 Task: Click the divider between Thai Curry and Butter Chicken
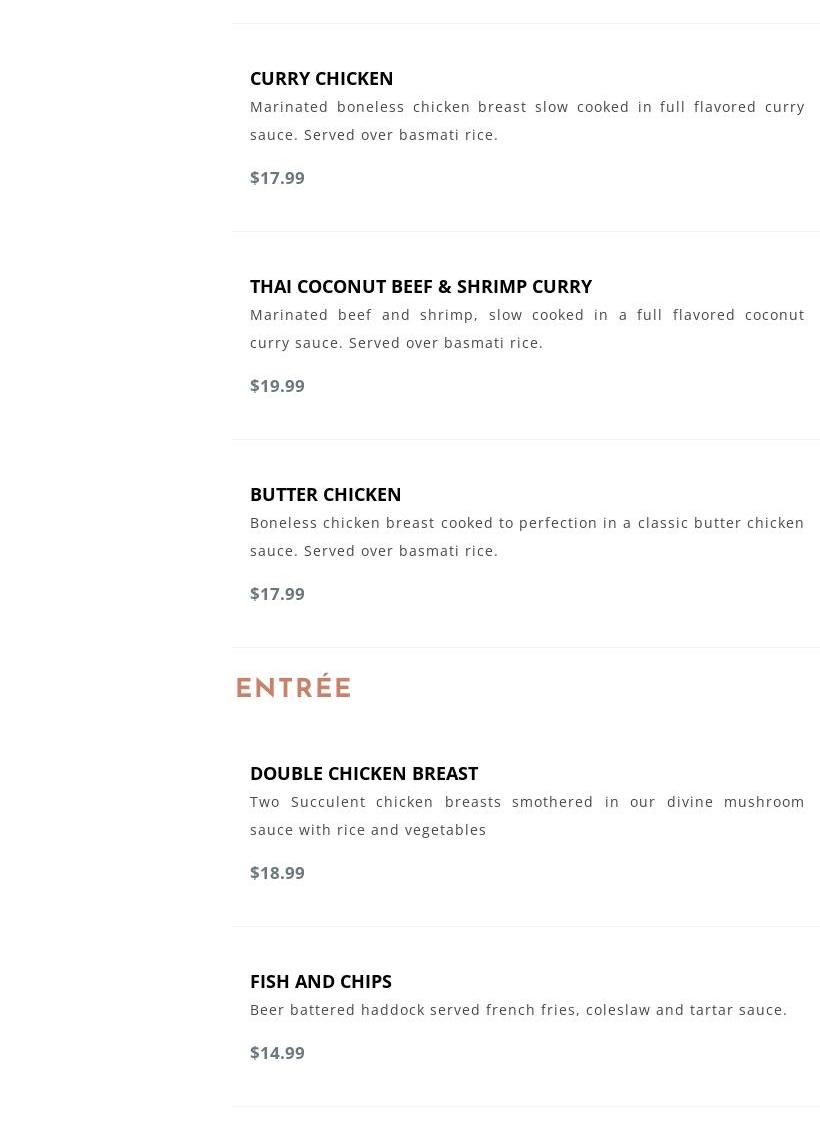(x=525, y=440)
